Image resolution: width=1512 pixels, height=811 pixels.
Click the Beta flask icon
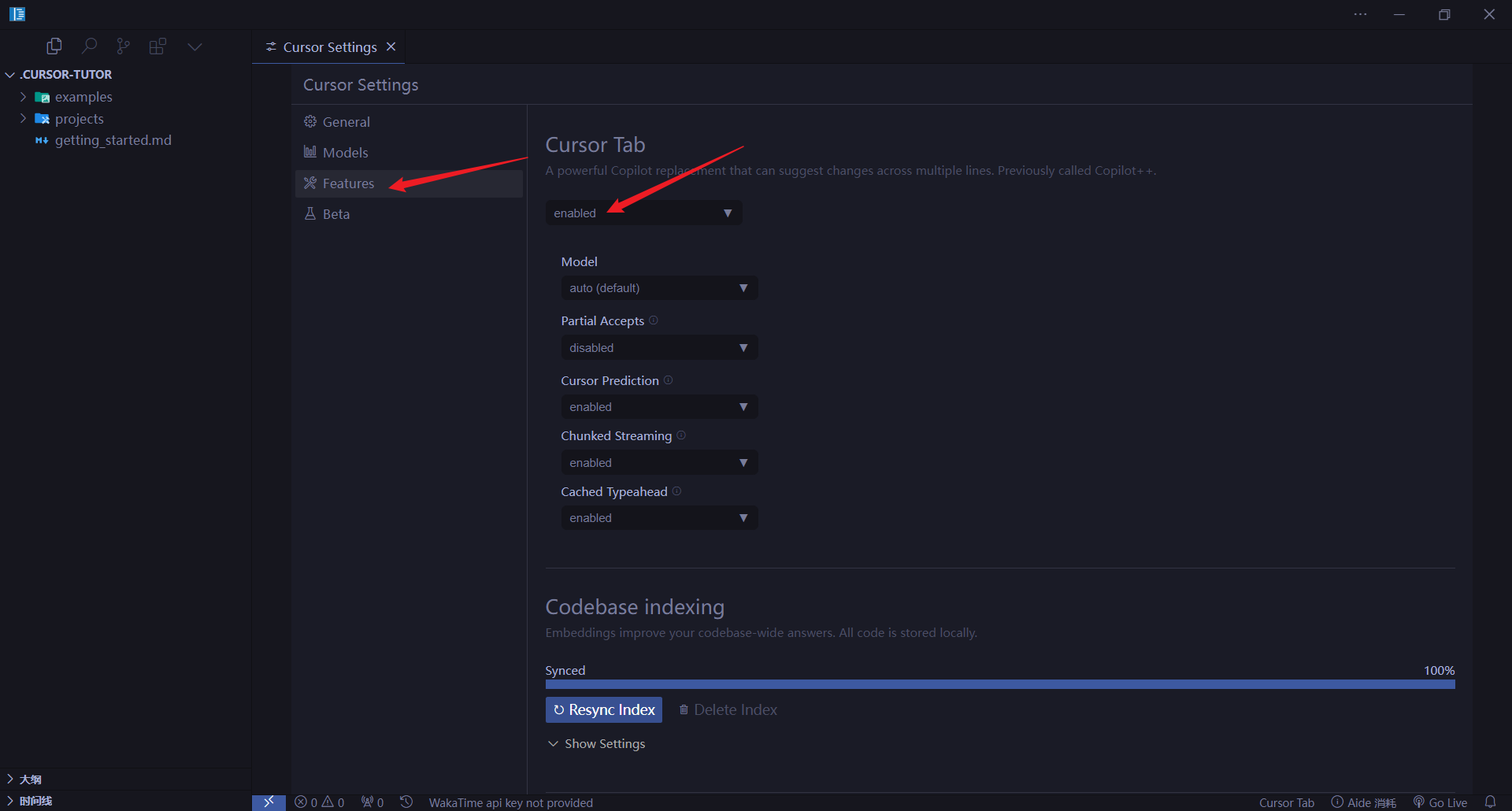point(310,213)
